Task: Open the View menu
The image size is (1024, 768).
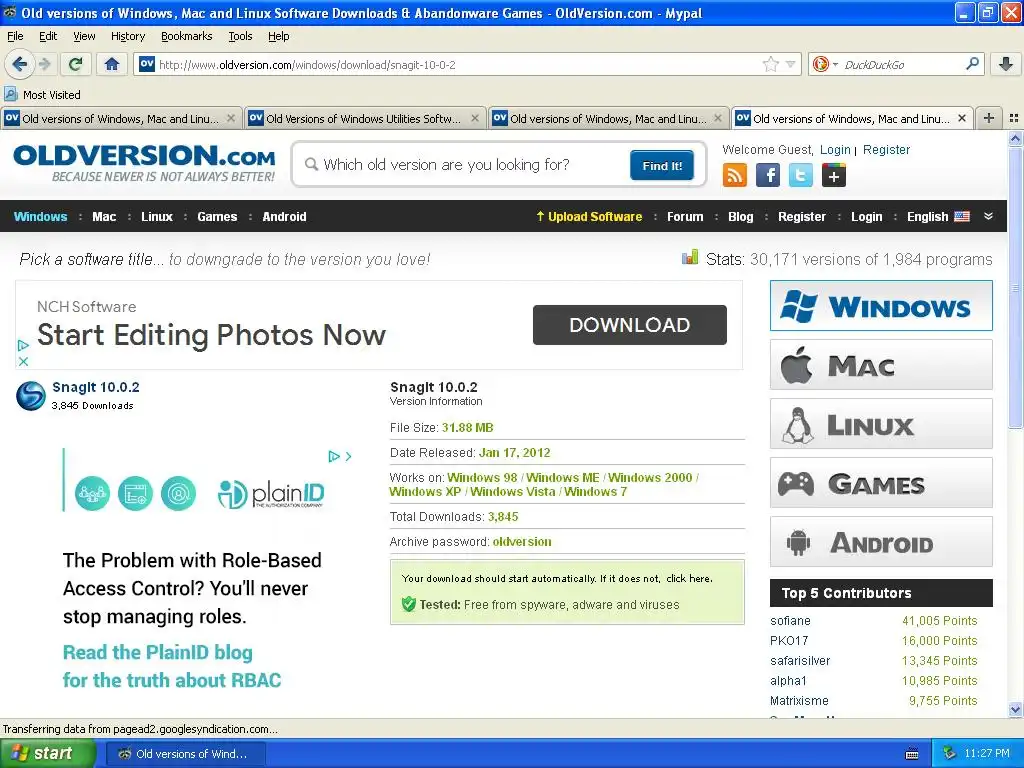Action: click(x=84, y=36)
